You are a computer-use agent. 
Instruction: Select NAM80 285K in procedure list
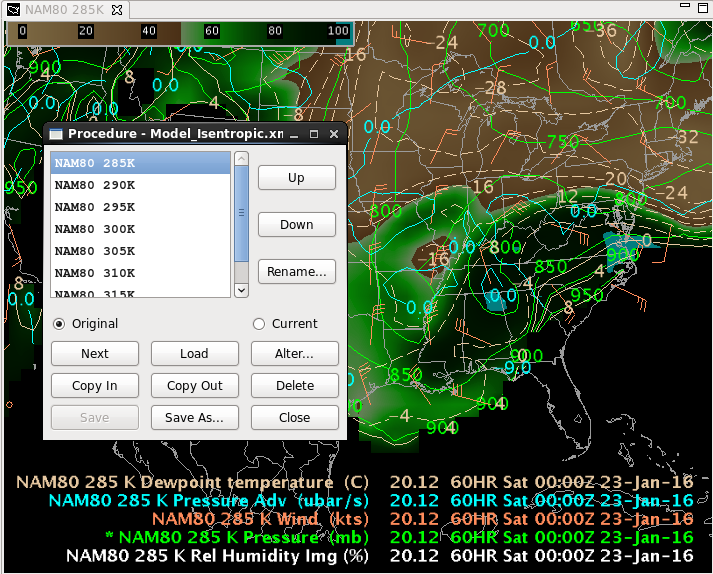(141, 163)
